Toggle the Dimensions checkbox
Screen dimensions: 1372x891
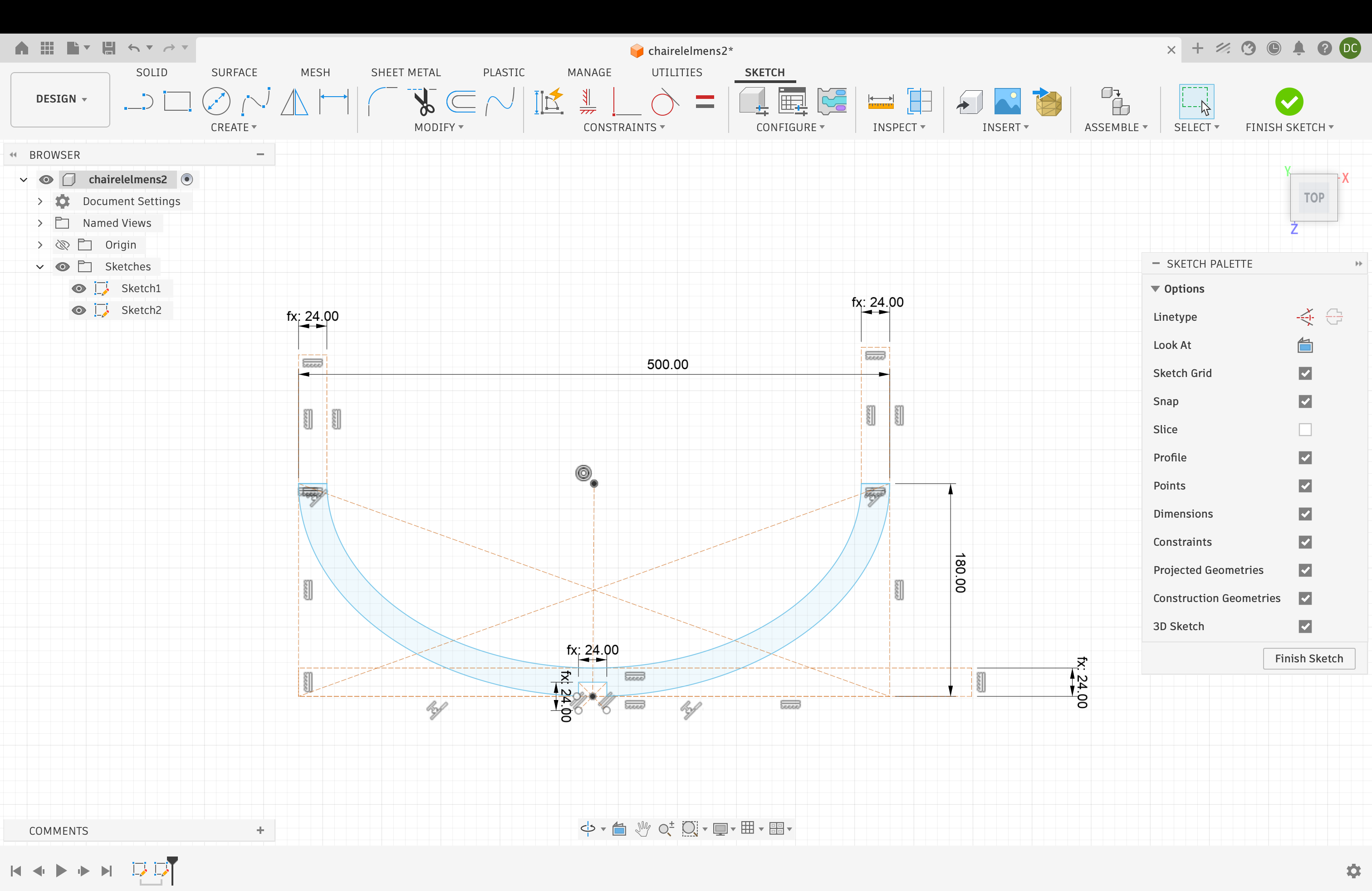1305,514
